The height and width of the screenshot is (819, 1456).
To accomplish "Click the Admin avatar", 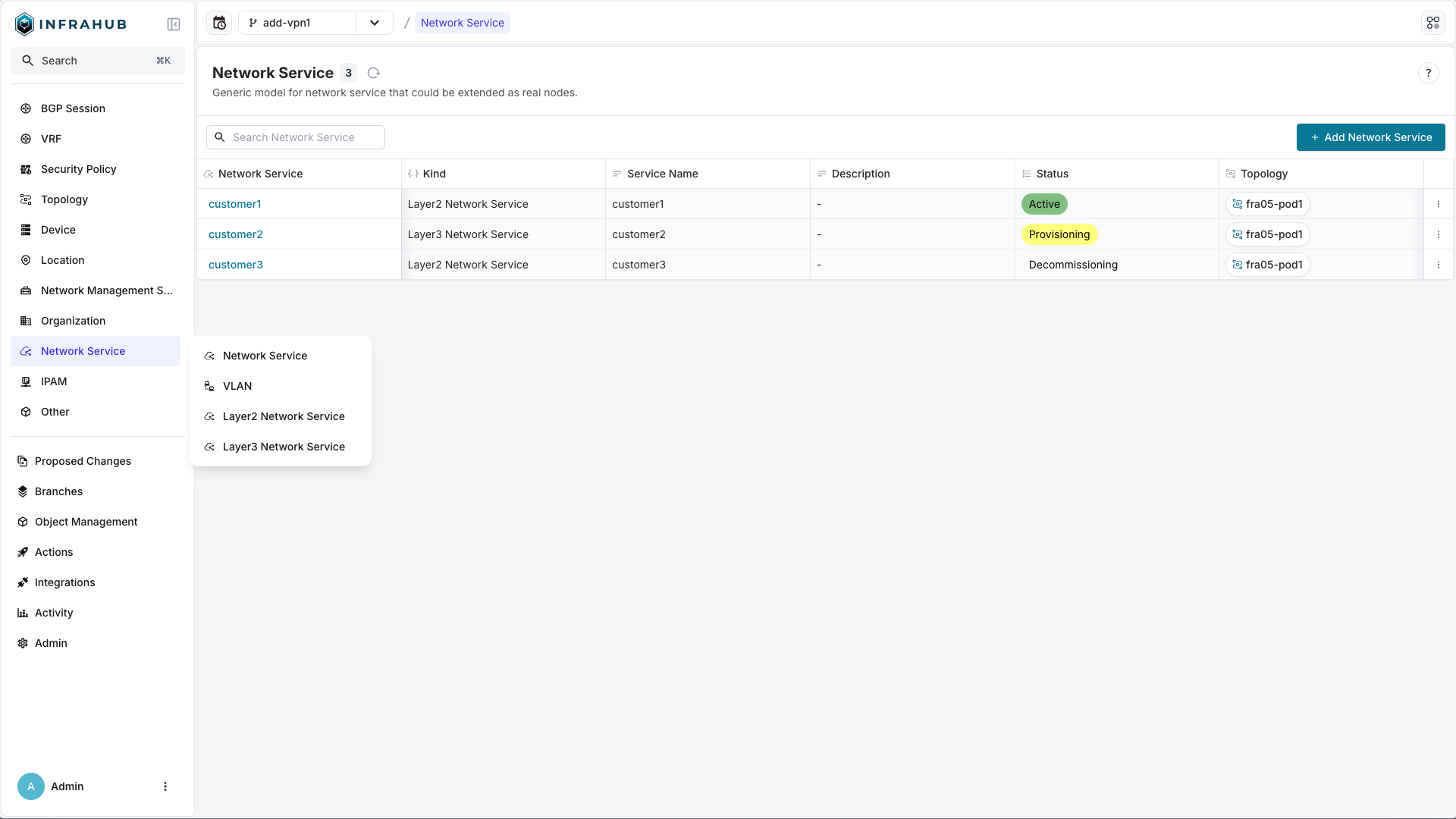I will (31, 786).
